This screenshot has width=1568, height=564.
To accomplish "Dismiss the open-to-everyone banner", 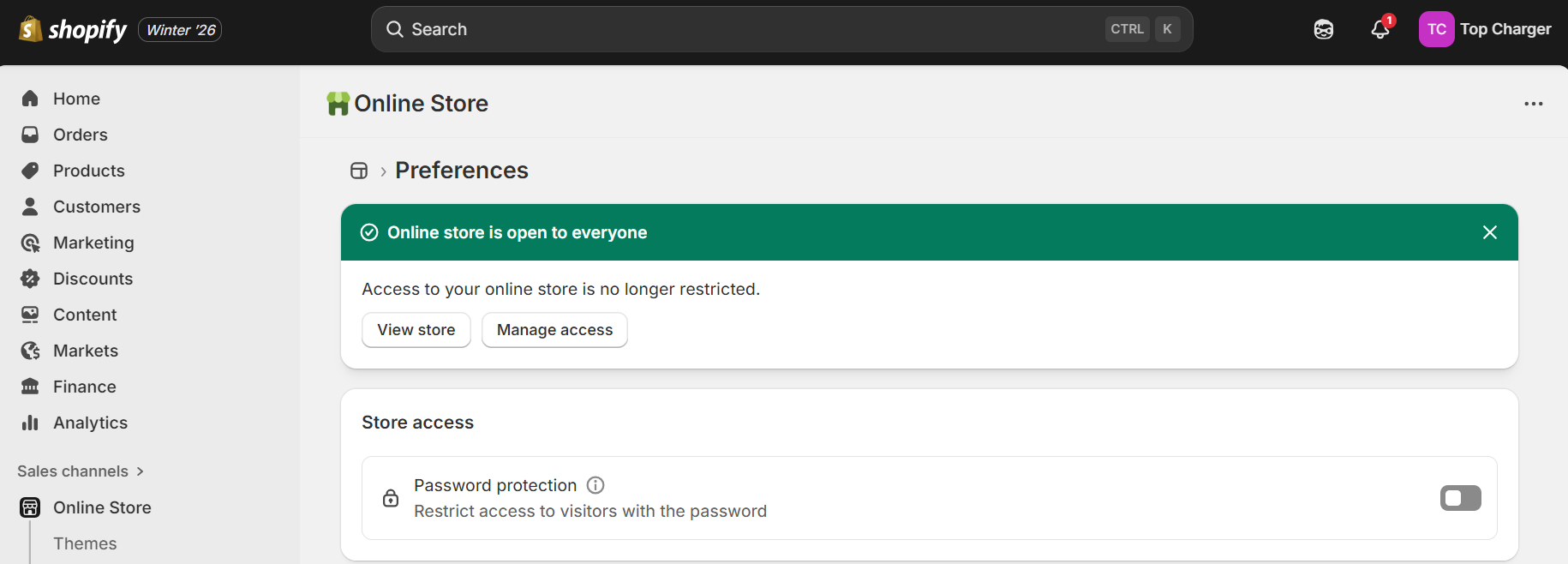I will point(1490,232).
